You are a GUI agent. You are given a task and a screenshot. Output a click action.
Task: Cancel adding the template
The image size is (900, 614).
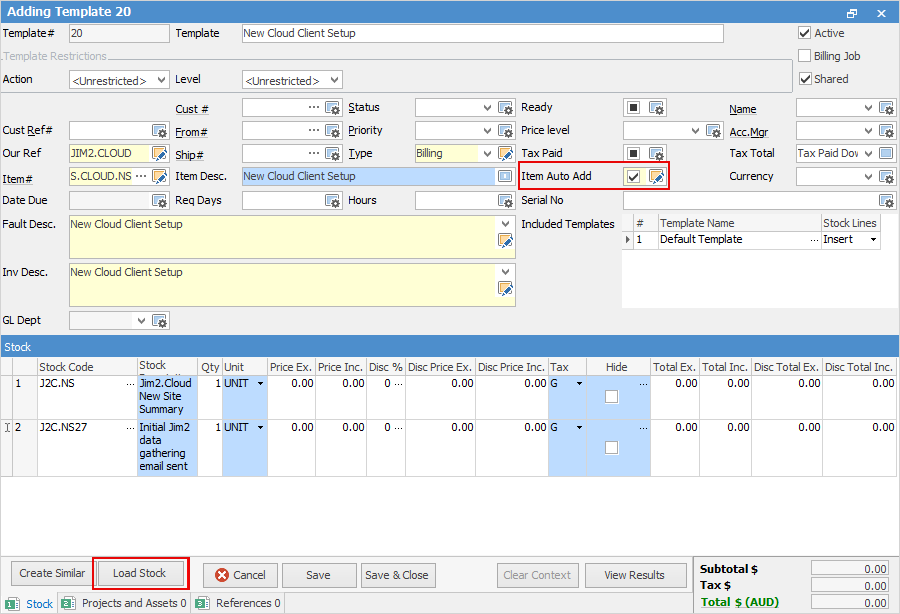point(240,575)
